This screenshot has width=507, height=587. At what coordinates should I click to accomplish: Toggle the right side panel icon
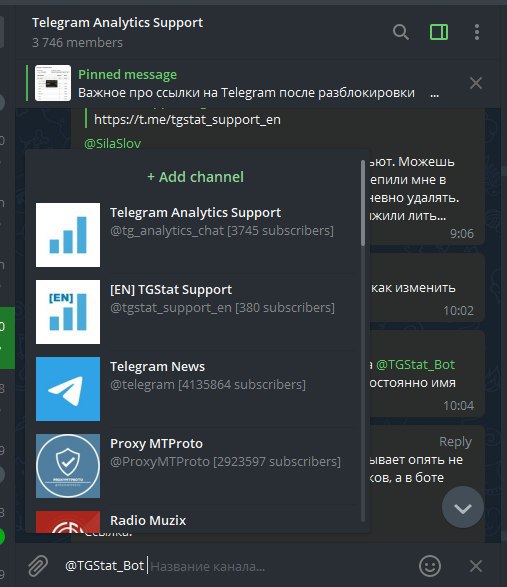tap(439, 32)
